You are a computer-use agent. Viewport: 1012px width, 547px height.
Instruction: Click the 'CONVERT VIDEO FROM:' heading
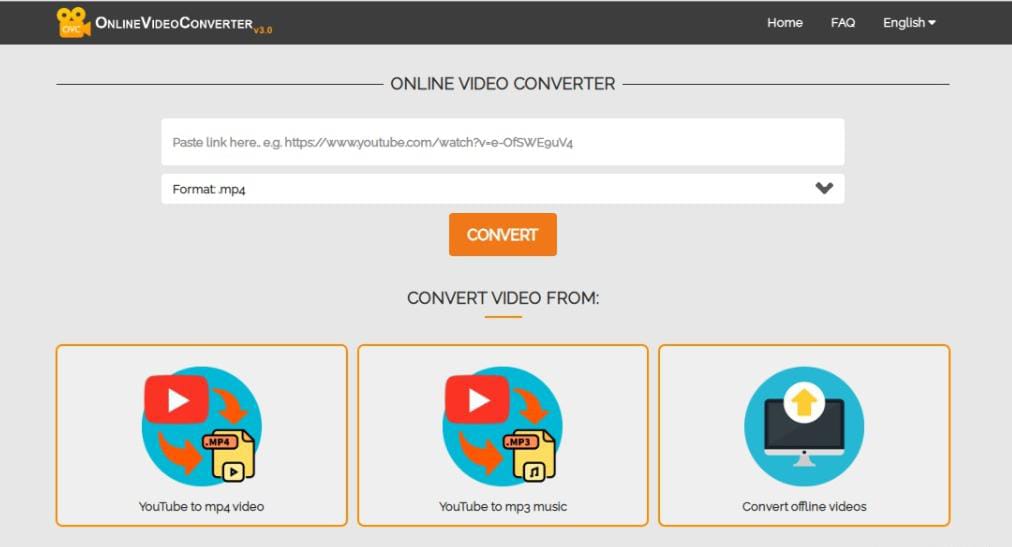point(503,298)
